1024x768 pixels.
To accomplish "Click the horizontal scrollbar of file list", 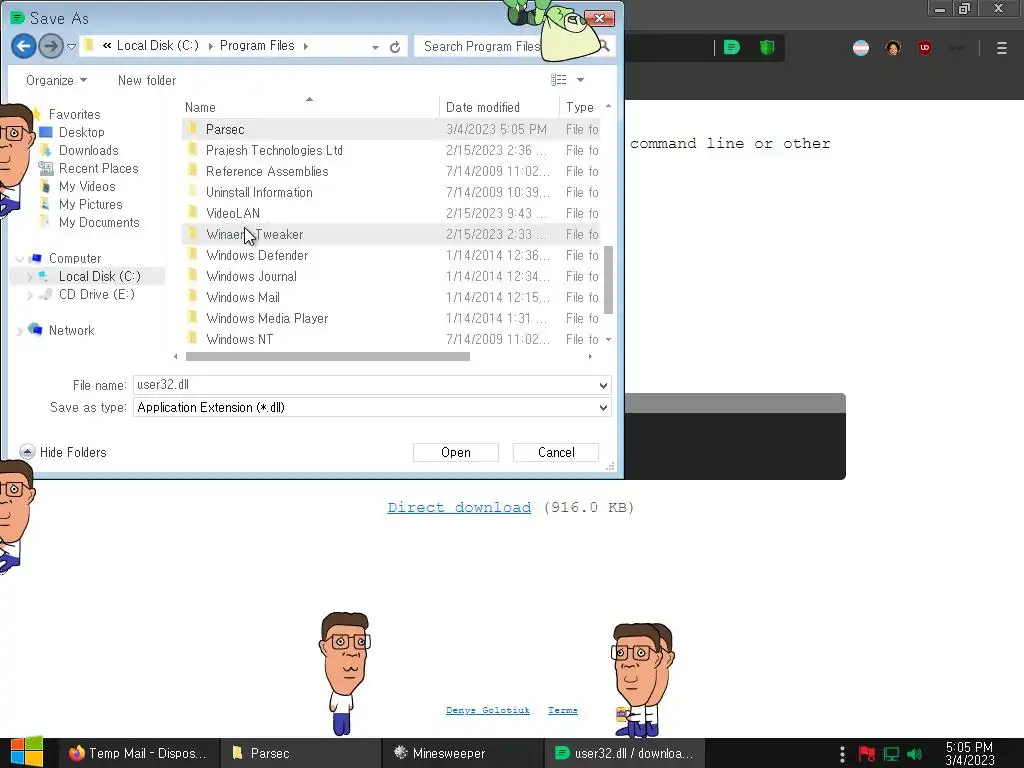I will point(327,357).
